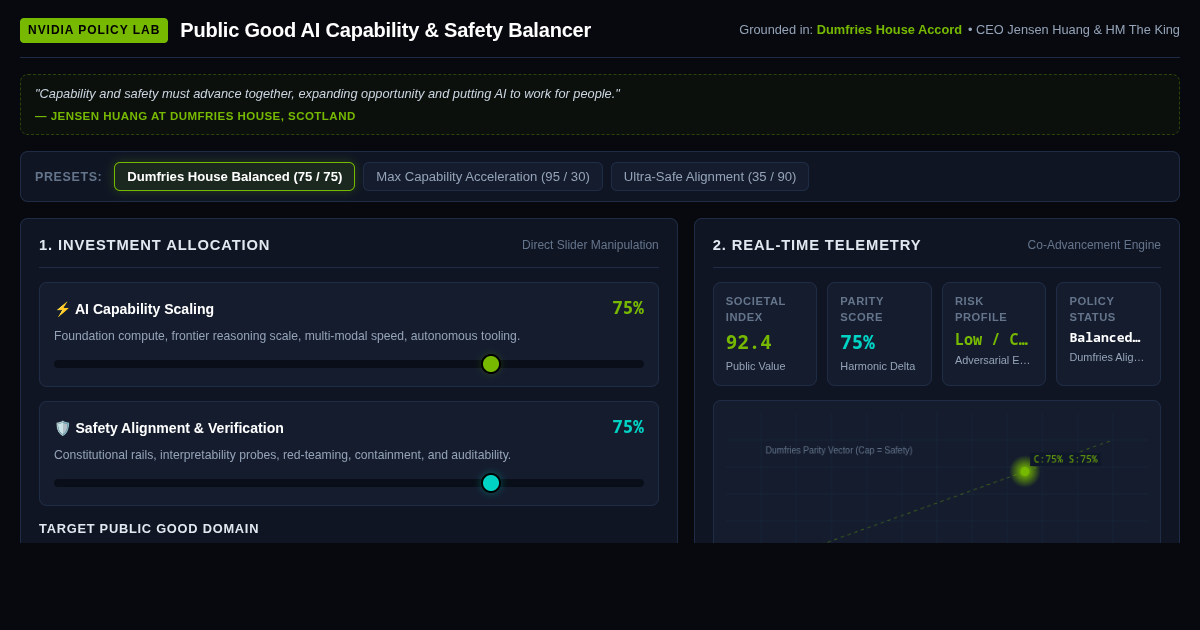Image resolution: width=1200 pixels, height=630 pixels.
Task: Click the 'Direct Slider Manipulation' label
Action: pos(590,245)
